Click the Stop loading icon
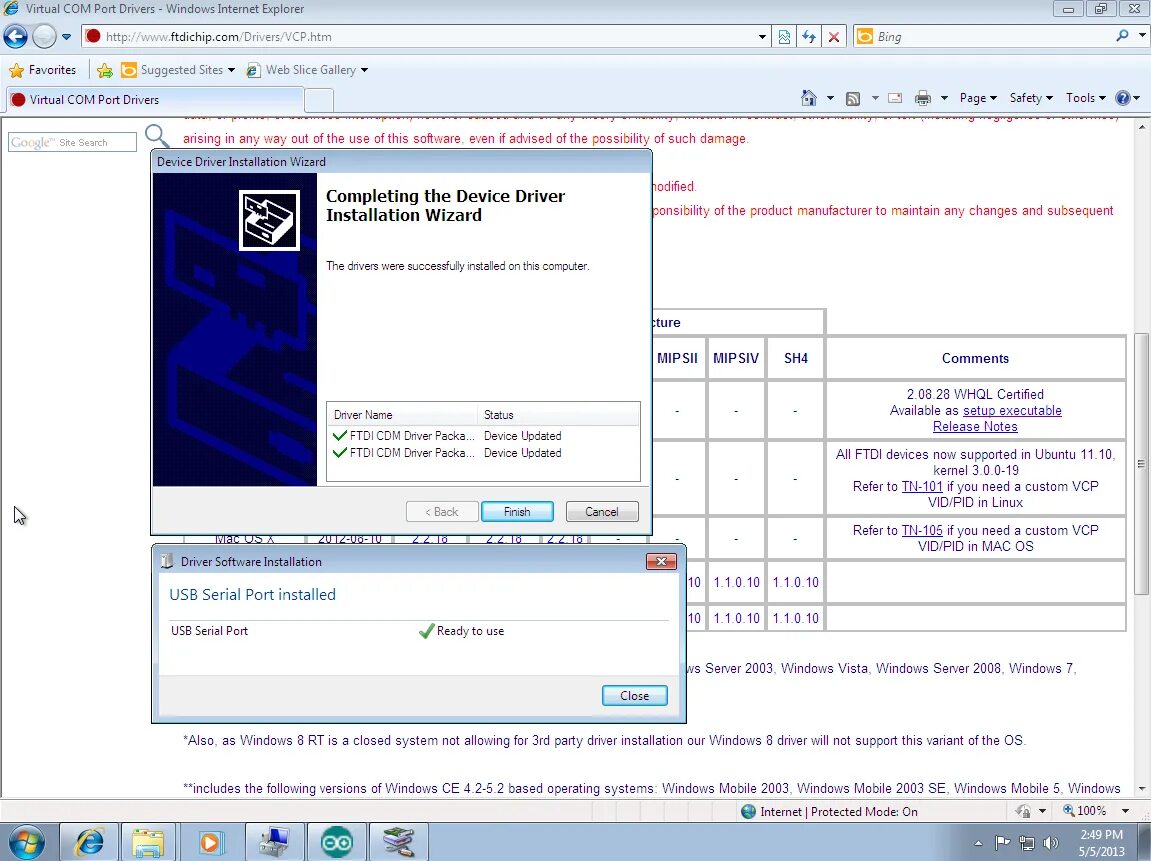 pyautogui.click(x=834, y=37)
